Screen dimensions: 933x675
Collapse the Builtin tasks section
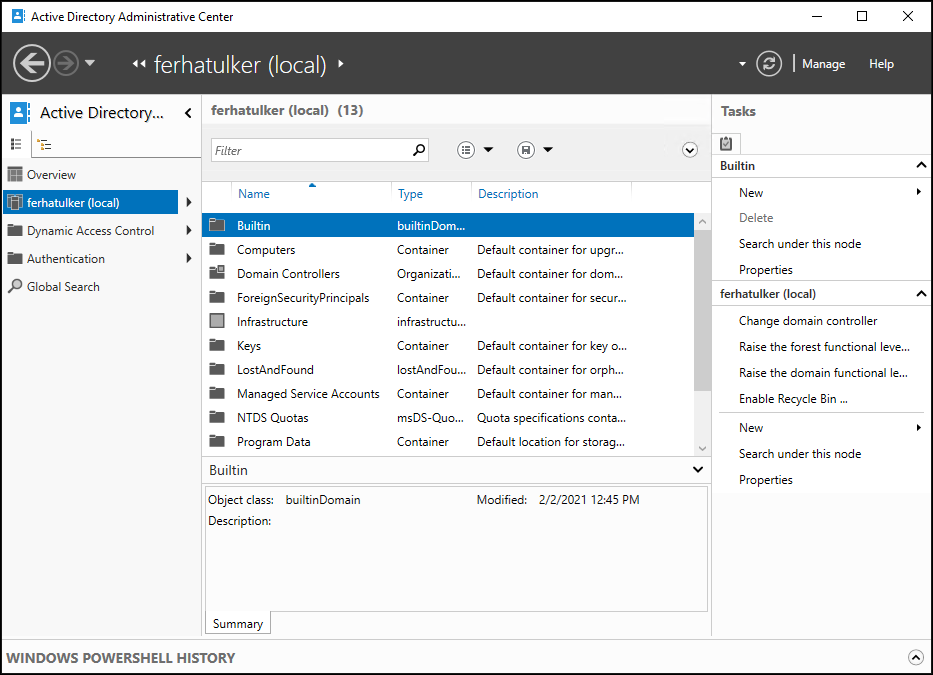[x=921, y=165]
